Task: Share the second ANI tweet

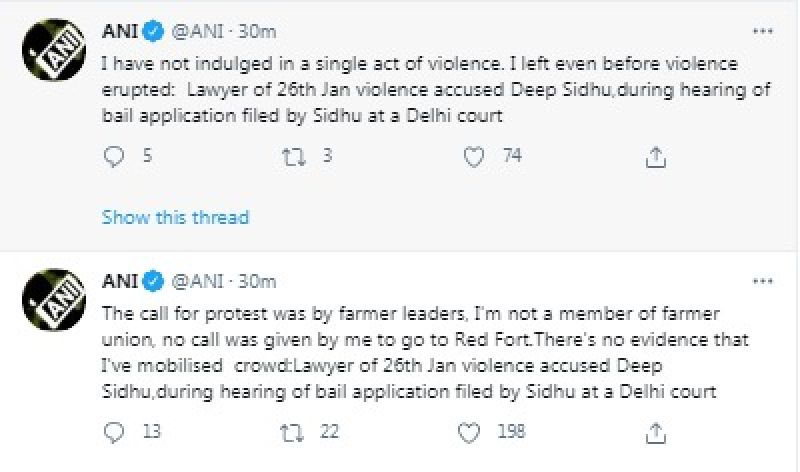Action: [656, 434]
